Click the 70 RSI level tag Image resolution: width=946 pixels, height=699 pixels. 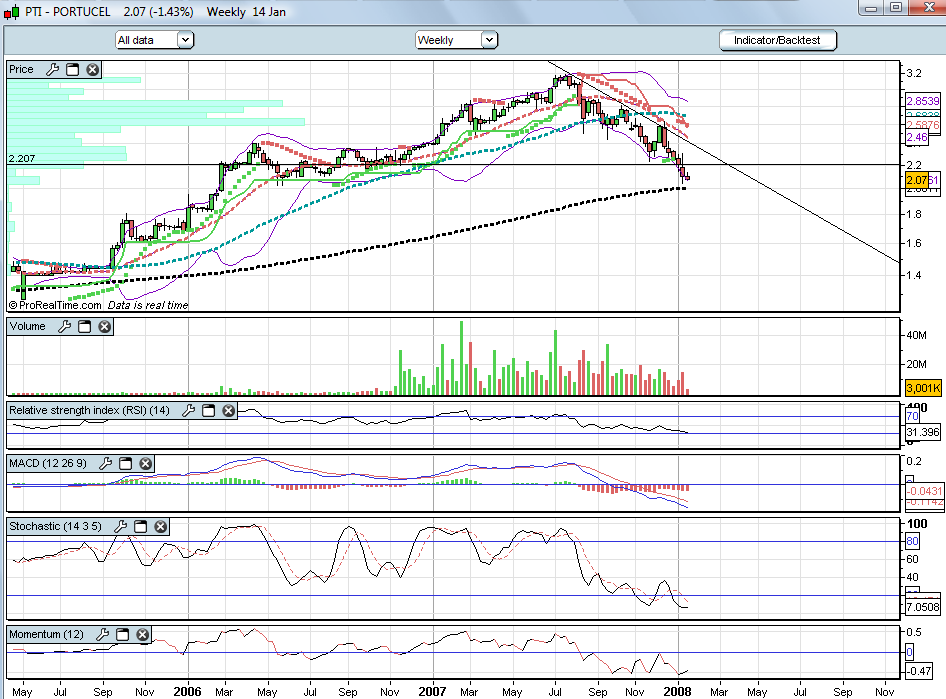(912, 416)
